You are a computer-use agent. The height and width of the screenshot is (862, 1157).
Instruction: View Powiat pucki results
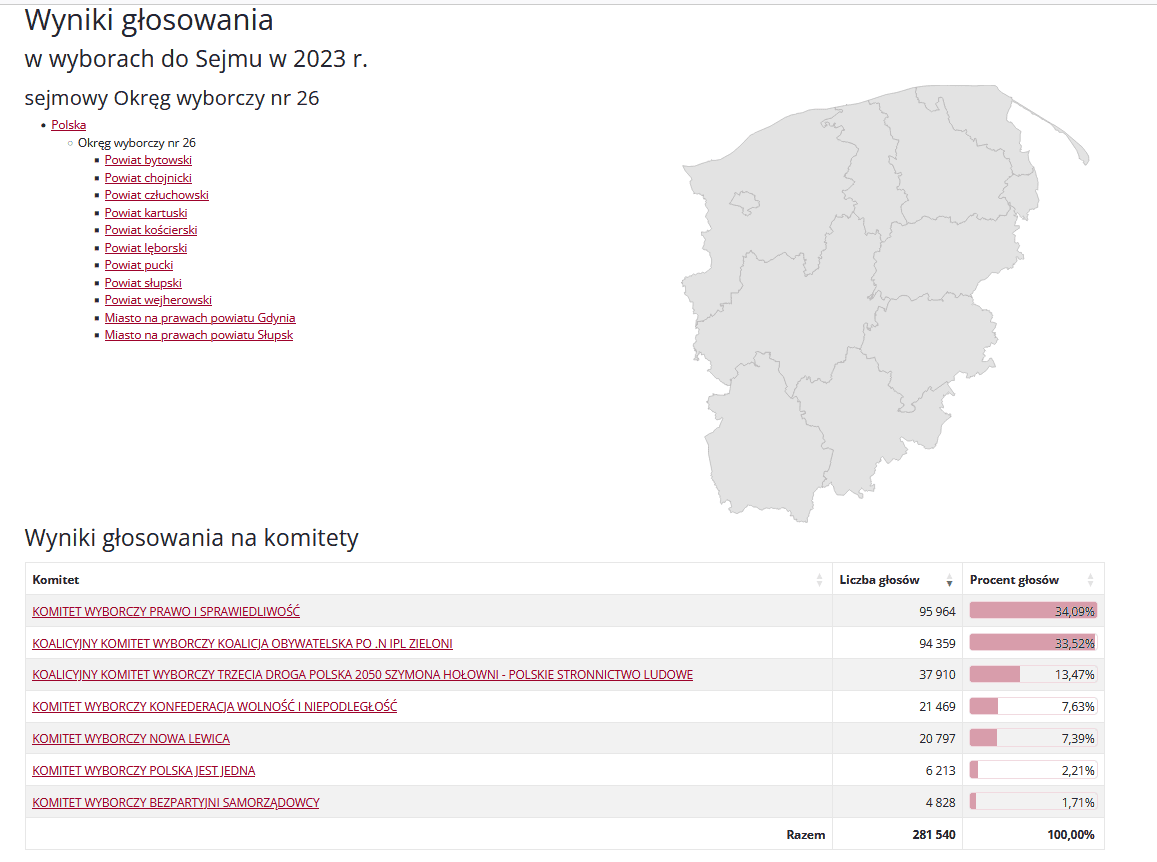139,265
